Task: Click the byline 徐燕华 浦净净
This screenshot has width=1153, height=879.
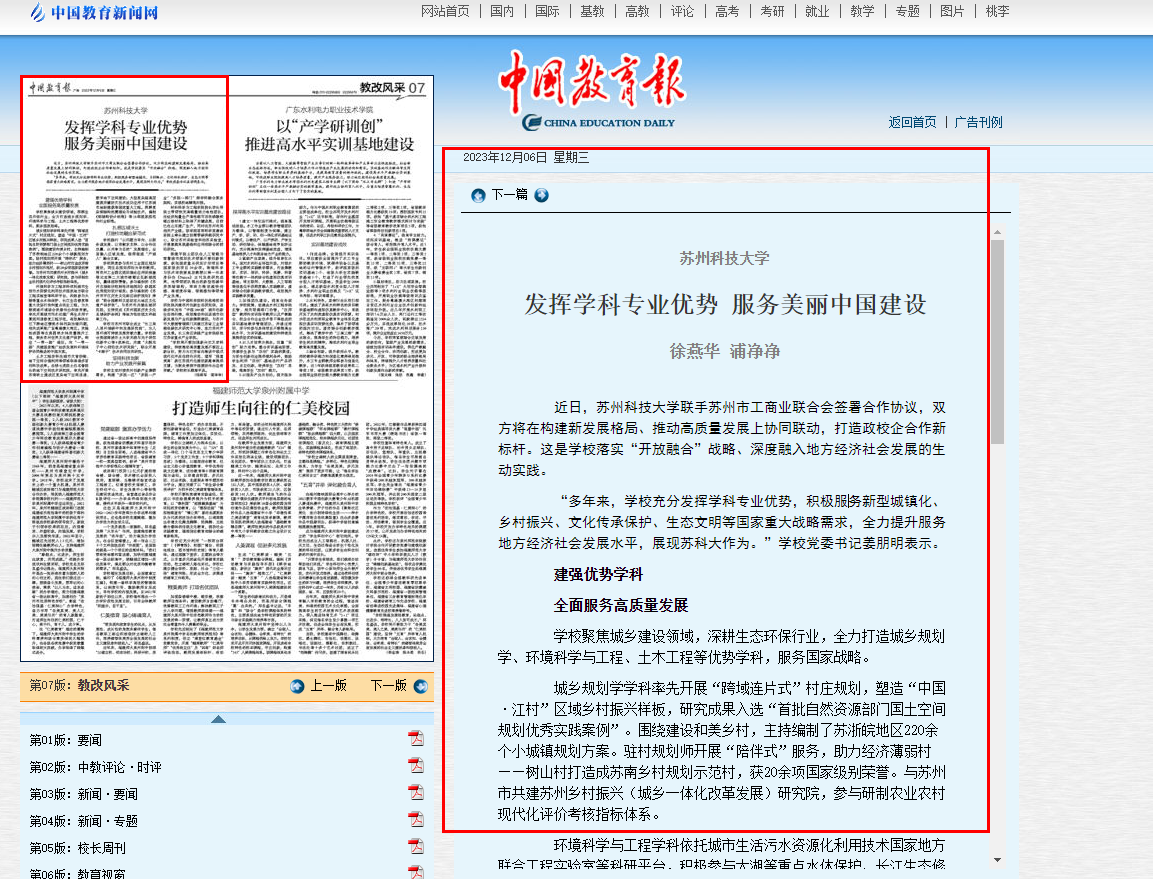Action: [724, 352]
